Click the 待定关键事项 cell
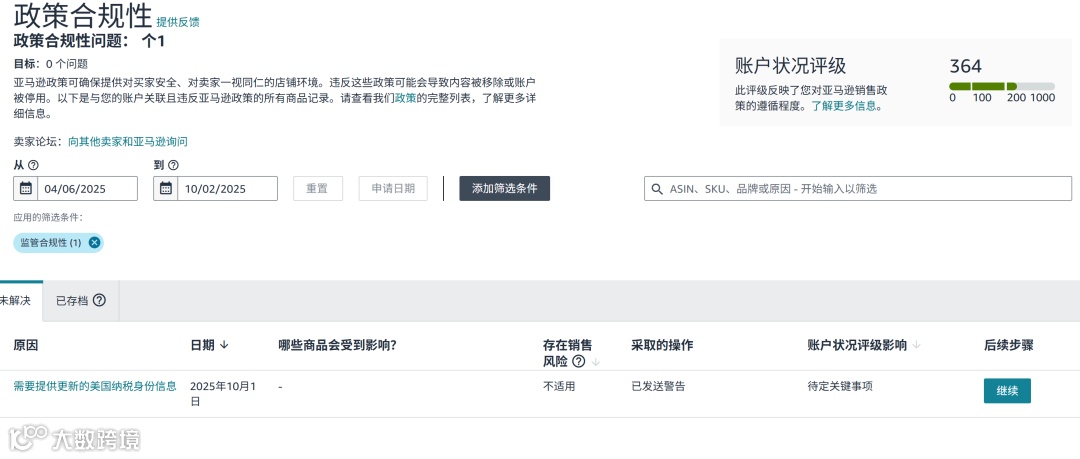Image resolution: width=1080 pixels, height=459 pixels. point(840,386)
